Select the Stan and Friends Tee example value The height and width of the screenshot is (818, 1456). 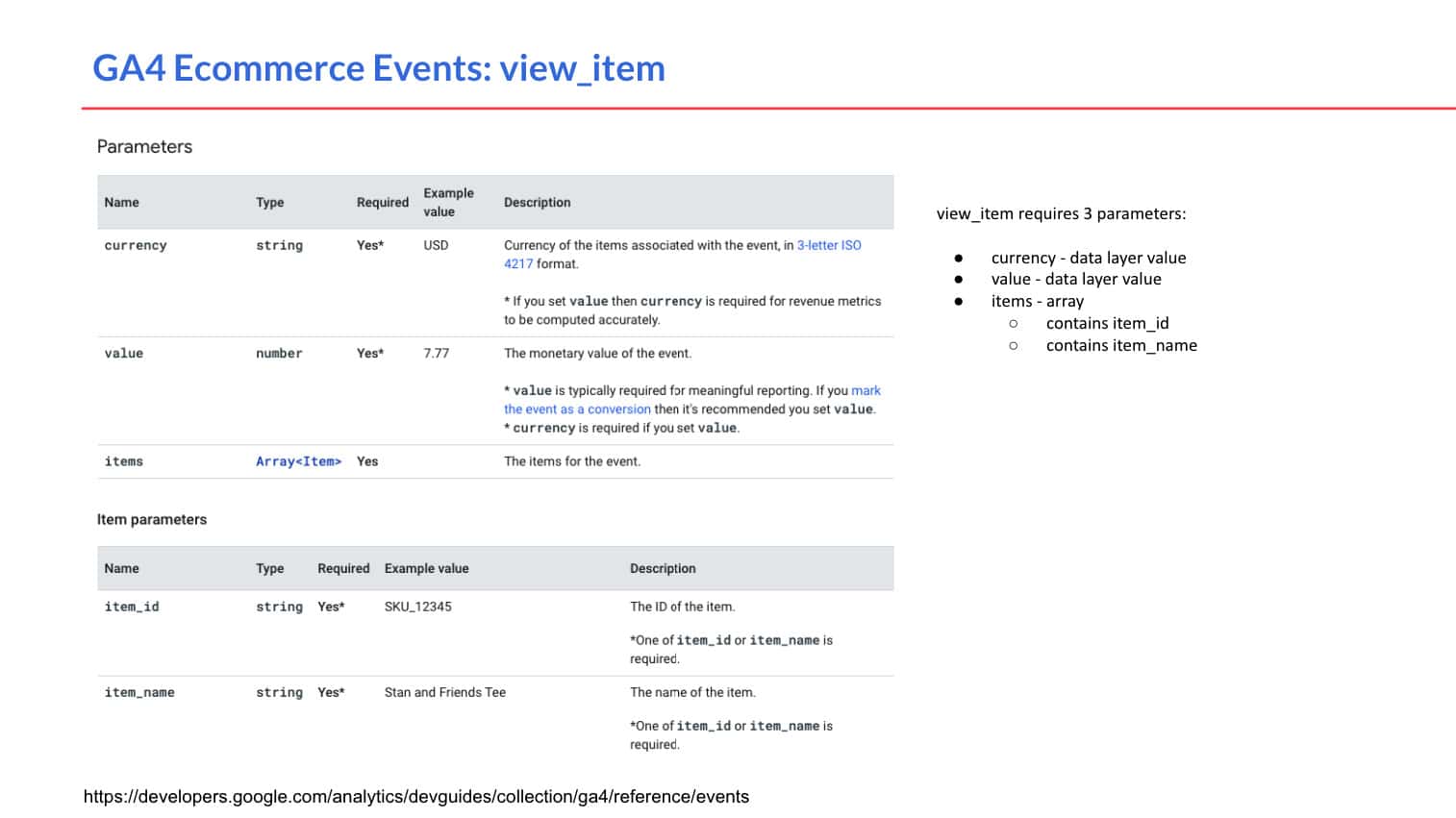point(444,692)
